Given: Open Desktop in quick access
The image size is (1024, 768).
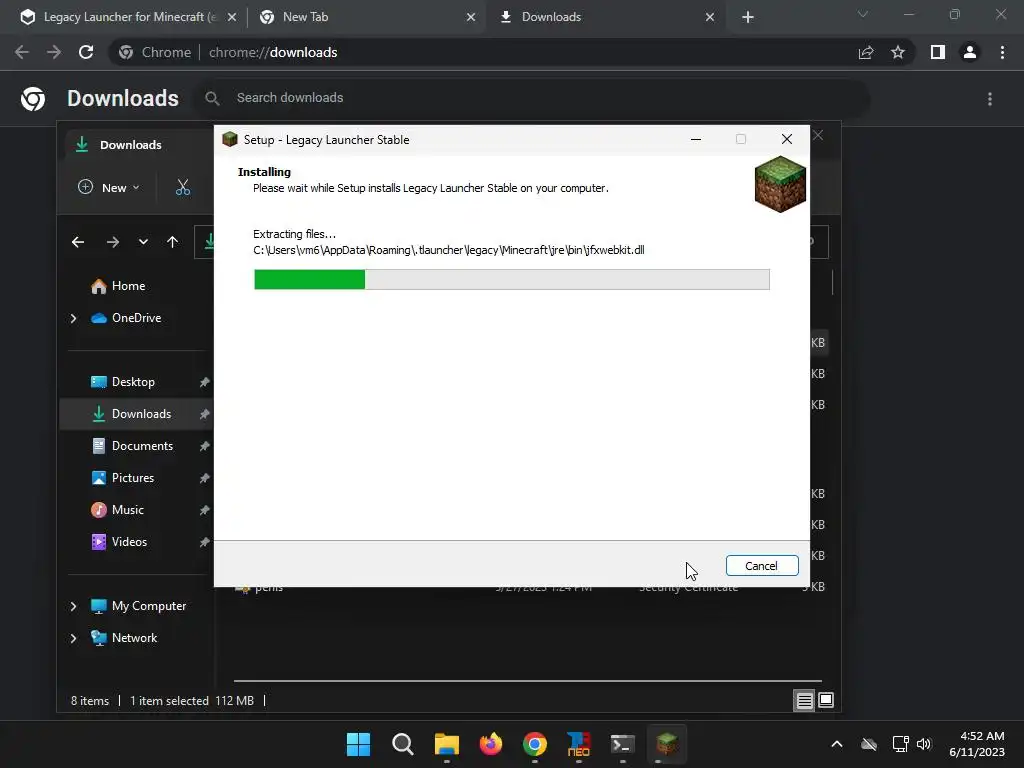Looking at the screenshot, I should point(133,382).
